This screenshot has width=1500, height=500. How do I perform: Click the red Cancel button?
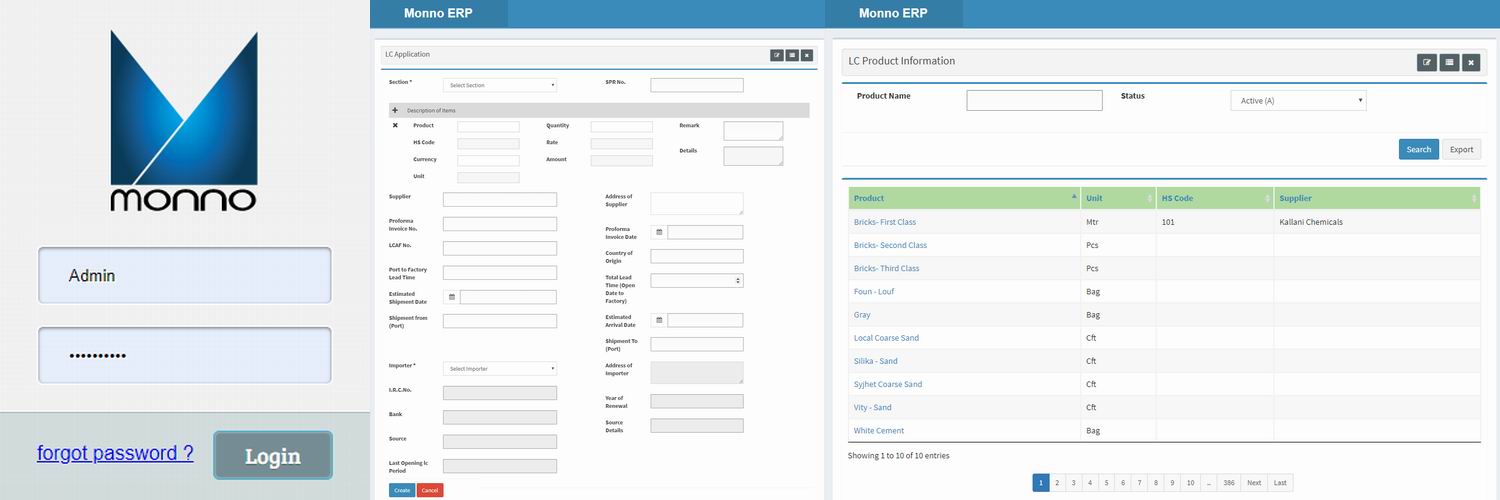coord(430,490)
